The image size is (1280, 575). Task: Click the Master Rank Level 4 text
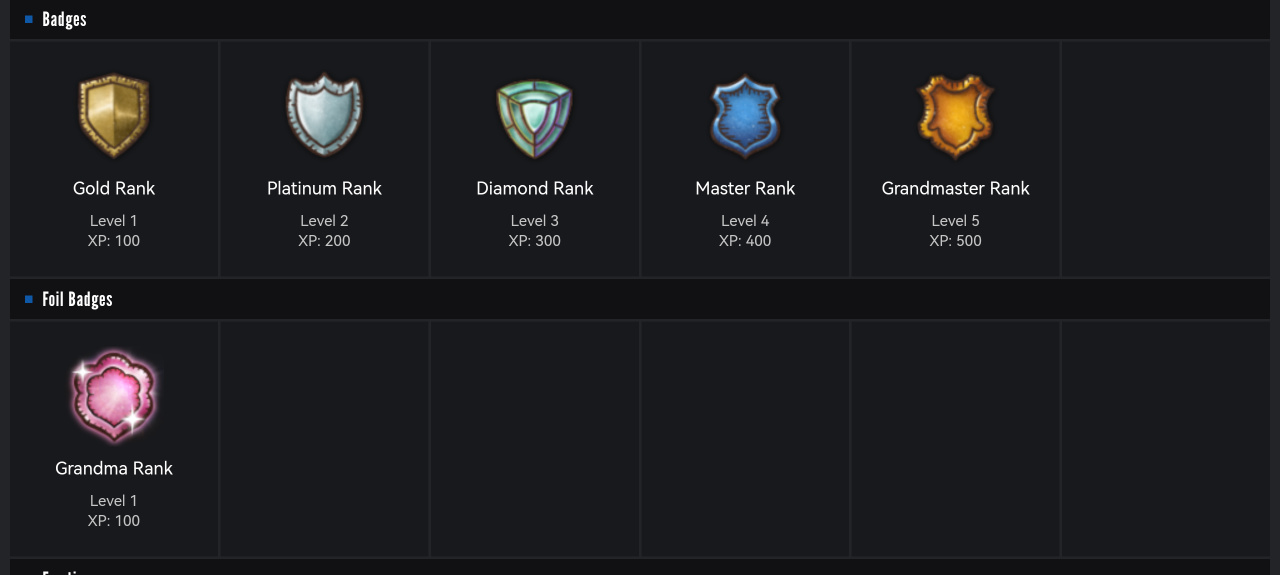pos(745,220)
